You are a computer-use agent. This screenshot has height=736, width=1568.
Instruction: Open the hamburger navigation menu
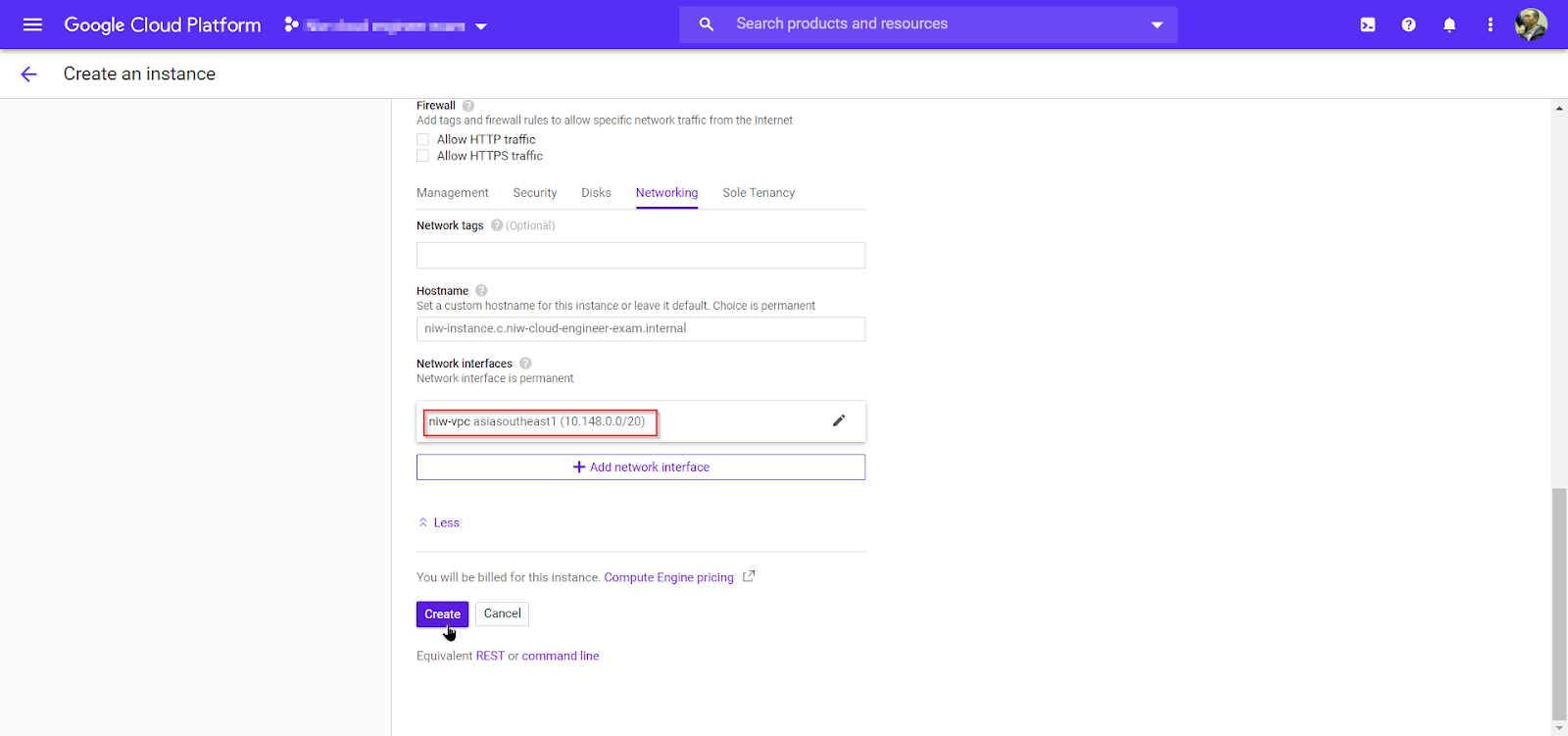pos(32,25)
